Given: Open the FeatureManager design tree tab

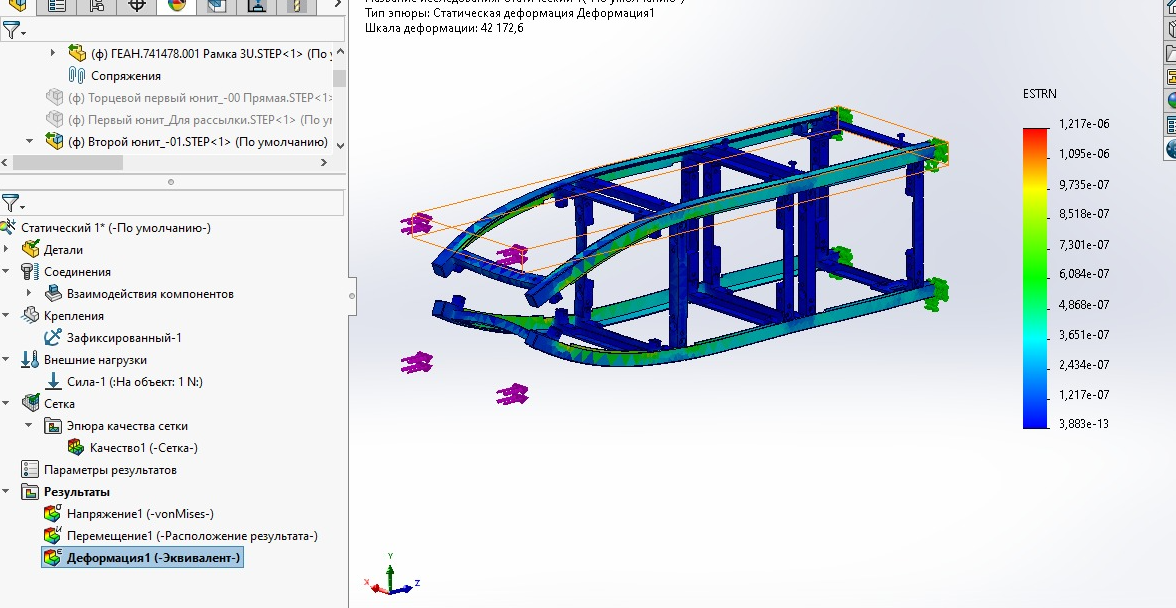Looking at the screenshot, I should click(x=16, y=6).
